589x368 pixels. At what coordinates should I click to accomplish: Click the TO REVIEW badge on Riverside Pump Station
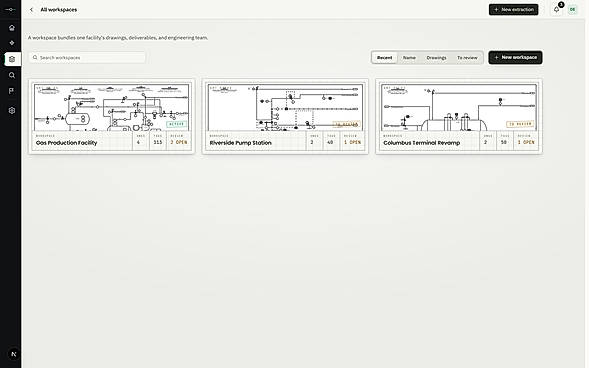(x=347, y=124)
